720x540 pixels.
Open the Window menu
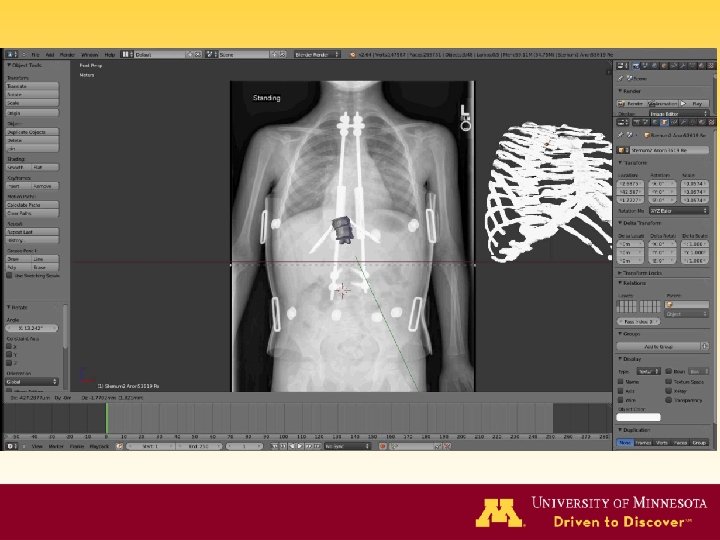(90, 55)
